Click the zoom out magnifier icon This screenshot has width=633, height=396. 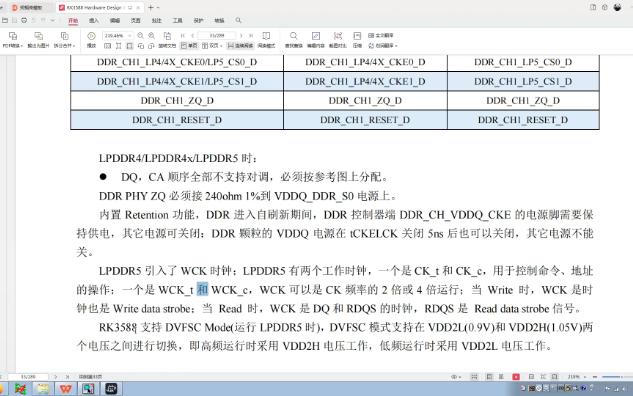point(140,36)
